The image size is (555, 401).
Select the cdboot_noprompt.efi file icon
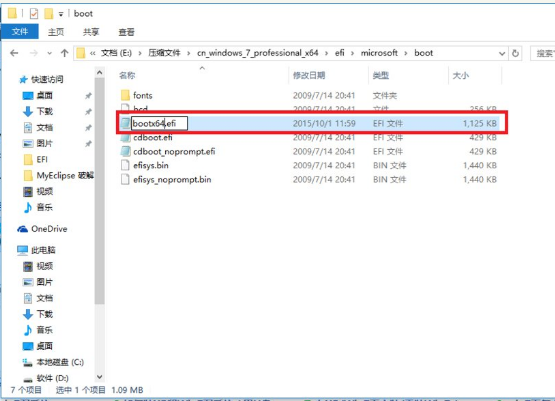125,151
